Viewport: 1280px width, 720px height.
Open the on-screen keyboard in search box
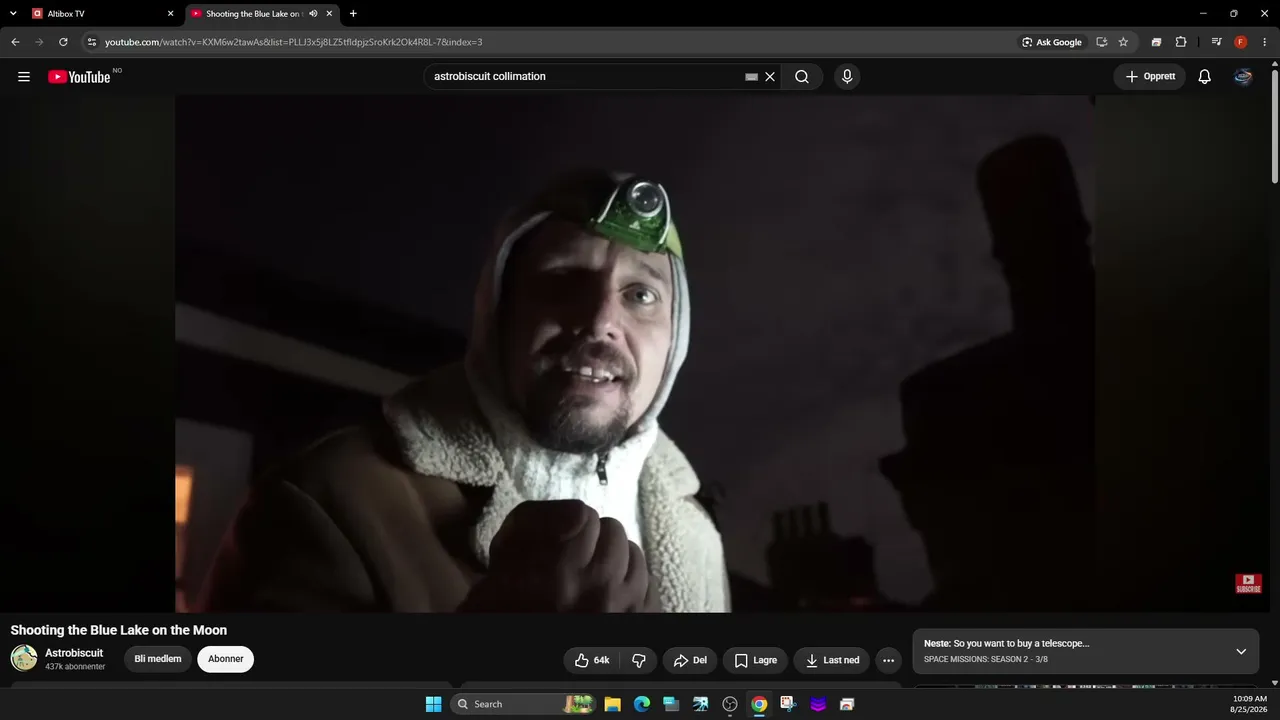752,77
